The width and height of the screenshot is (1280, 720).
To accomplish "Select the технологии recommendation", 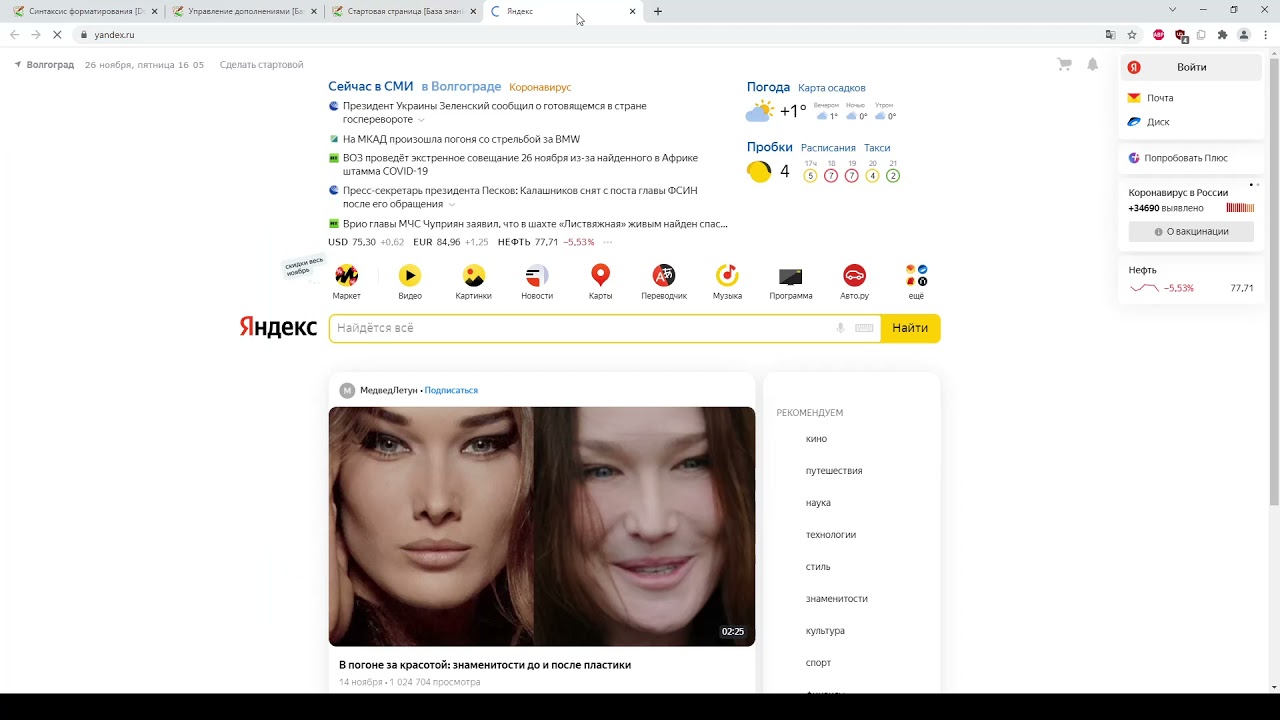I will coord(831,535).
